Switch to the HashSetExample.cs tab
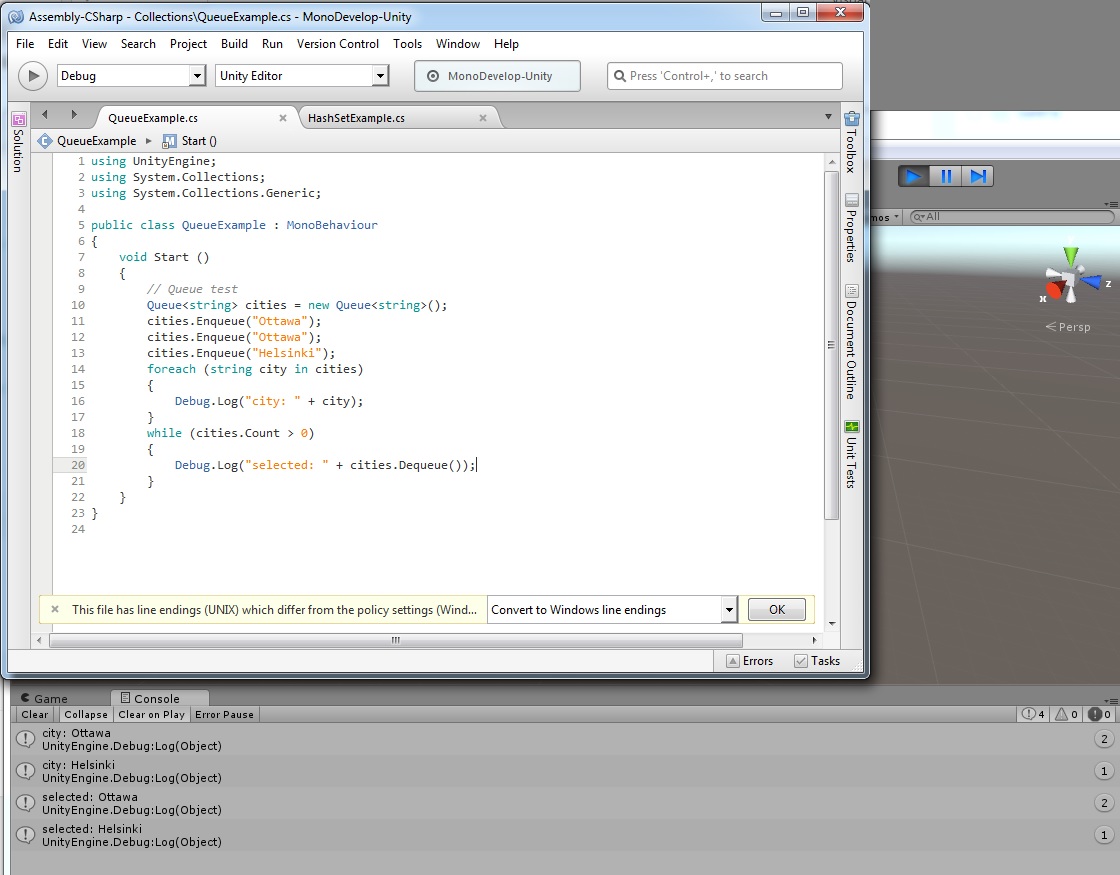This screenshot has height=875, width=1120. click(357, 118)
